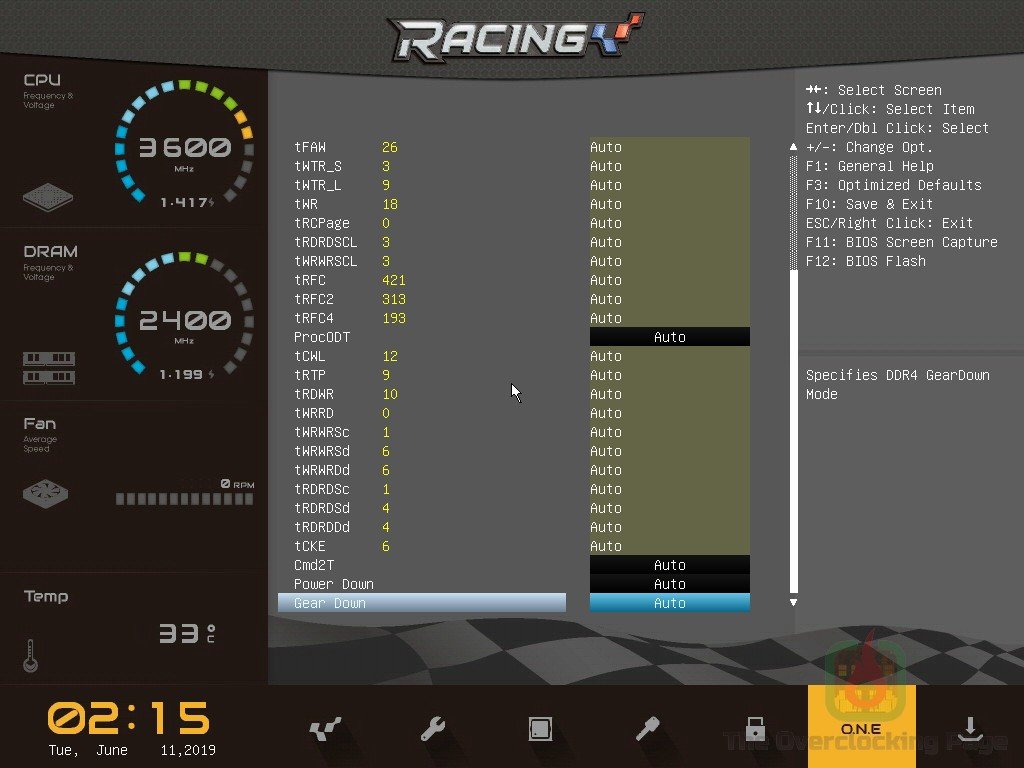Screen dimensions: 1024x768
Task: Open BIOS settings via the wrench icon
Action: [432, 729]
